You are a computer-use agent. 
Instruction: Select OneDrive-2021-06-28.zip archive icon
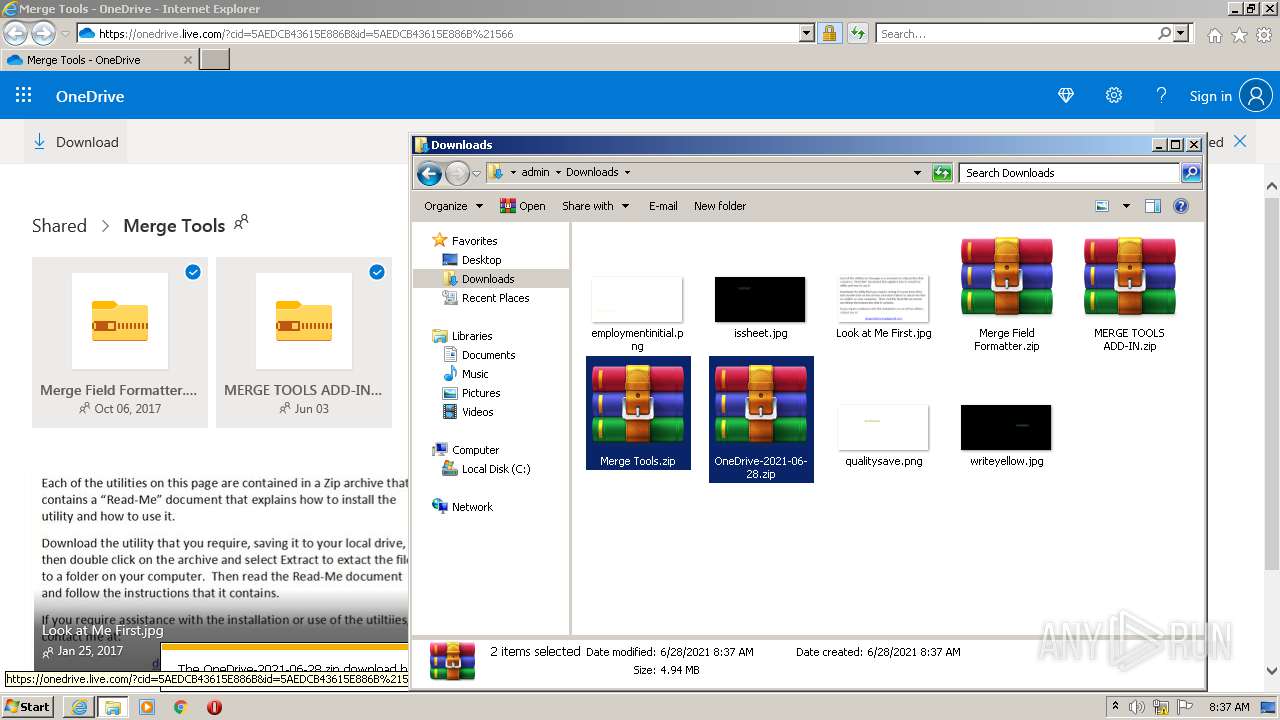pyautogui.click(x=761, y=405)
